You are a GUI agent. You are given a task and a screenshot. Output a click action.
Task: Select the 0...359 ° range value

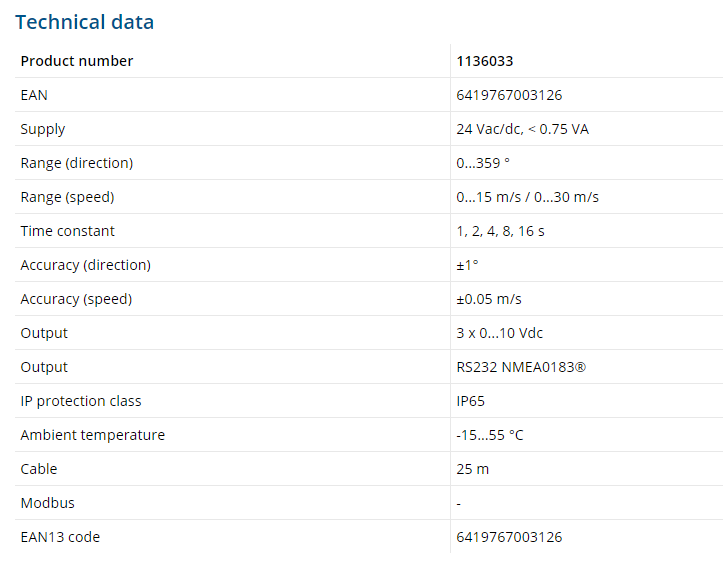[483, 163]
